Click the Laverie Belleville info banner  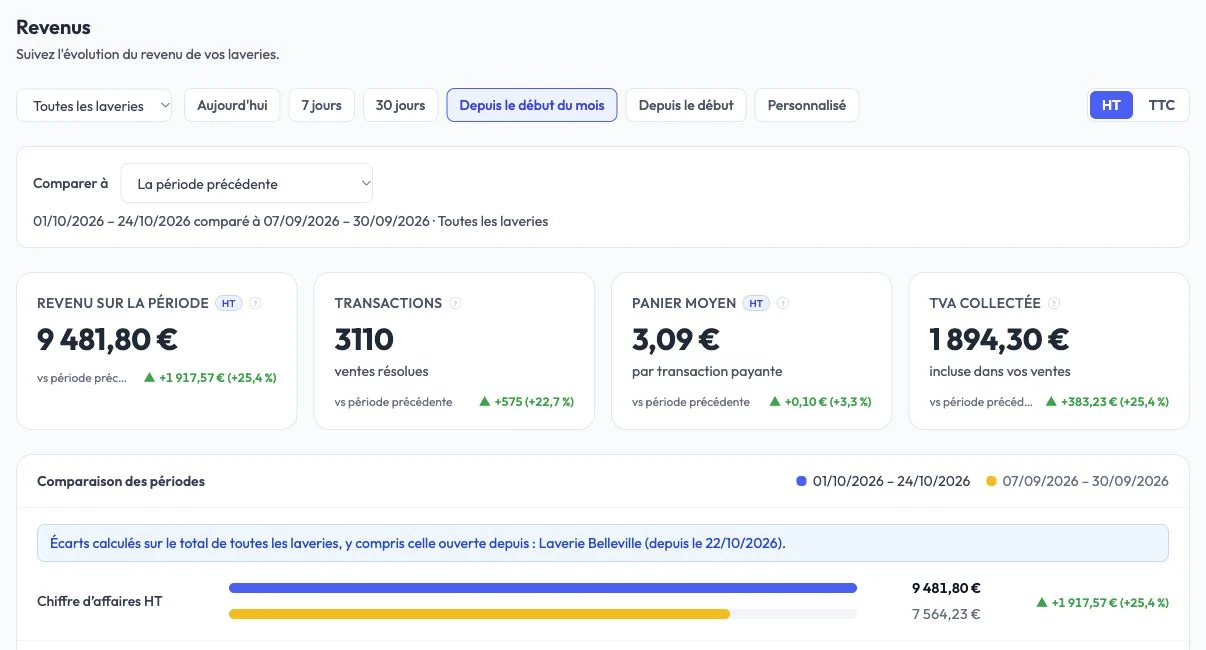click(x=603, y=543)
